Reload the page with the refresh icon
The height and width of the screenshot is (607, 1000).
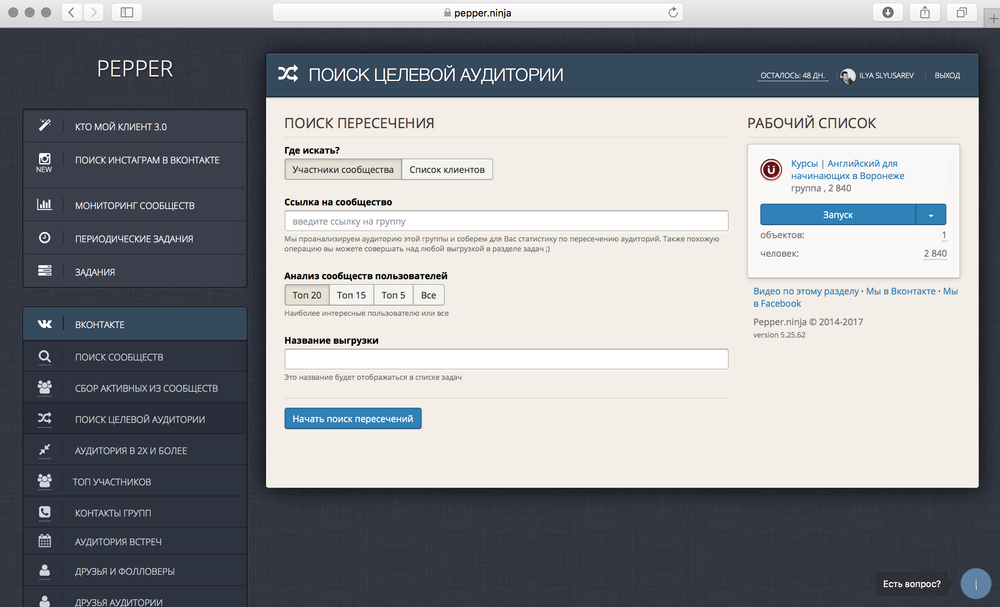tap(673, 12)
